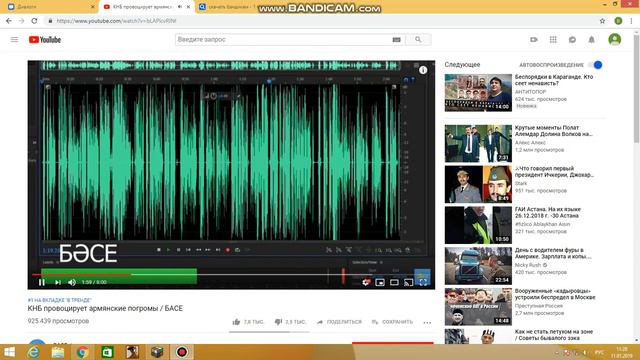
Task: Open File Explorer from taskbar
Action: (58, 352)
